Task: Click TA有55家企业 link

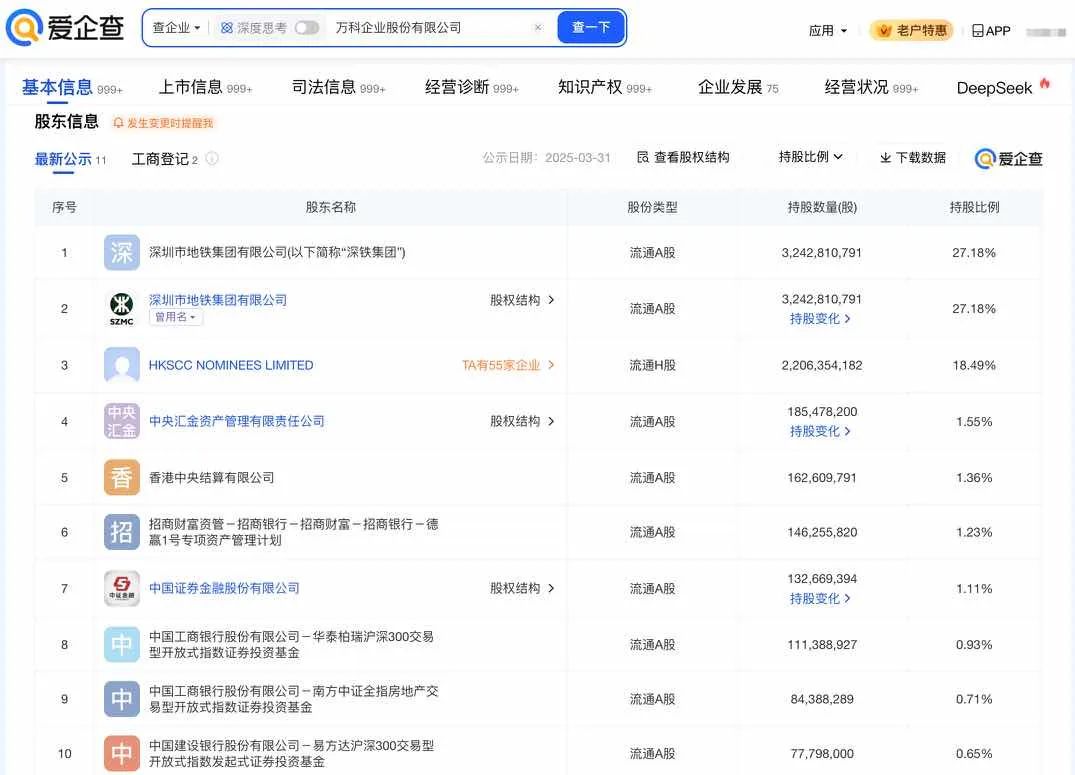Action: click(507, 366)
